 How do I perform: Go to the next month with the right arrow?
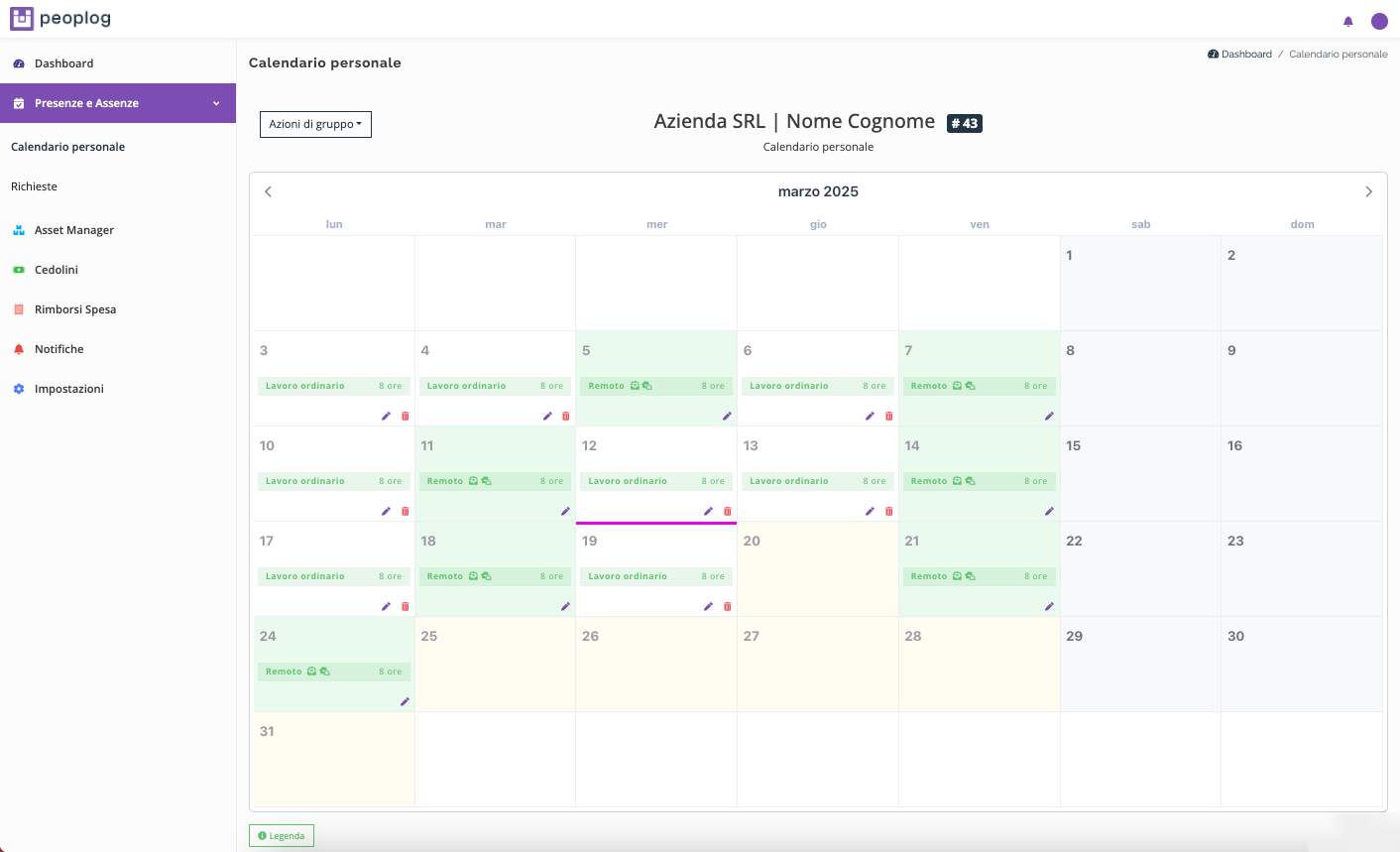click(x=1368, y=191)
